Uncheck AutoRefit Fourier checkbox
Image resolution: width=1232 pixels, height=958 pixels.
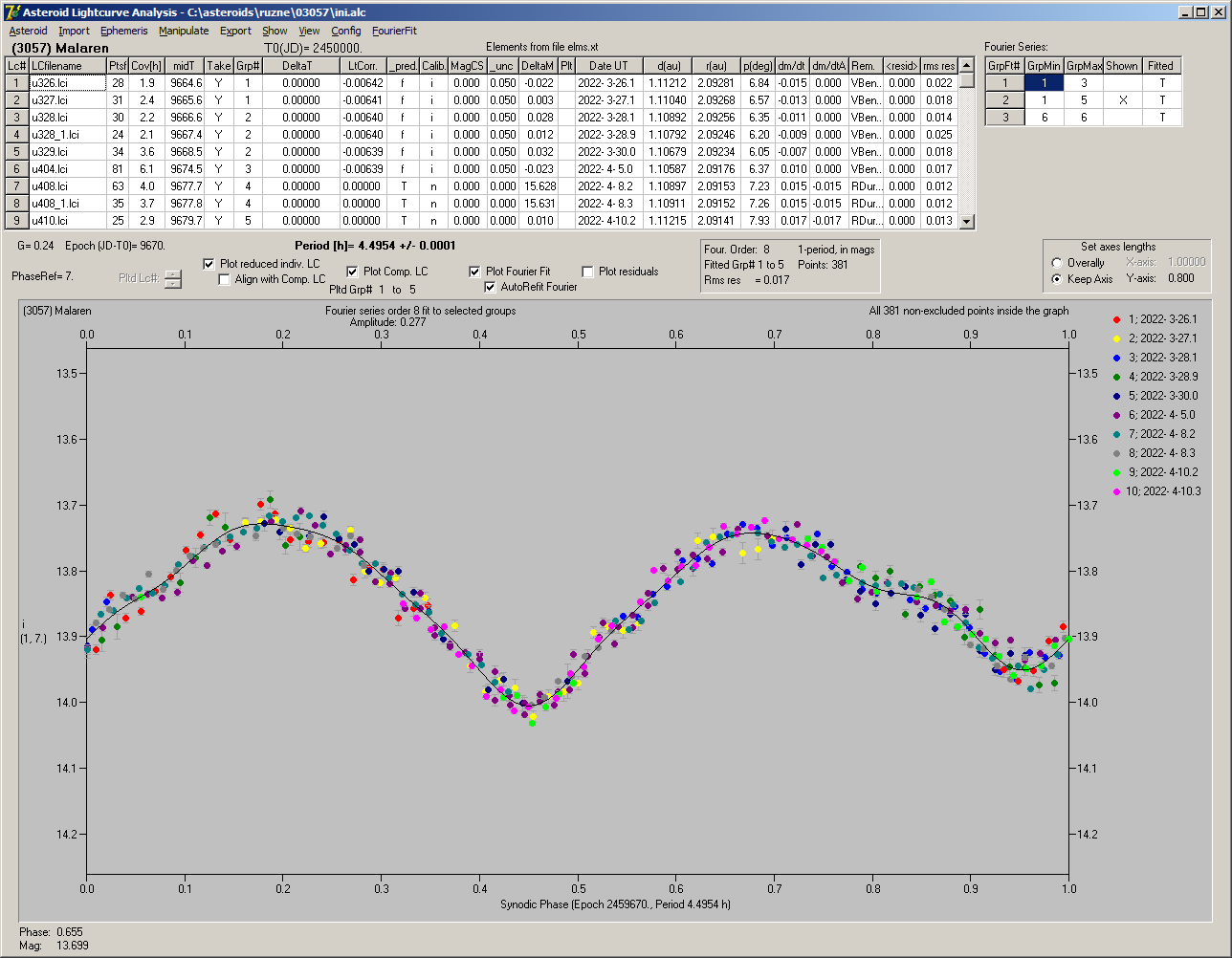click(491, 287)
